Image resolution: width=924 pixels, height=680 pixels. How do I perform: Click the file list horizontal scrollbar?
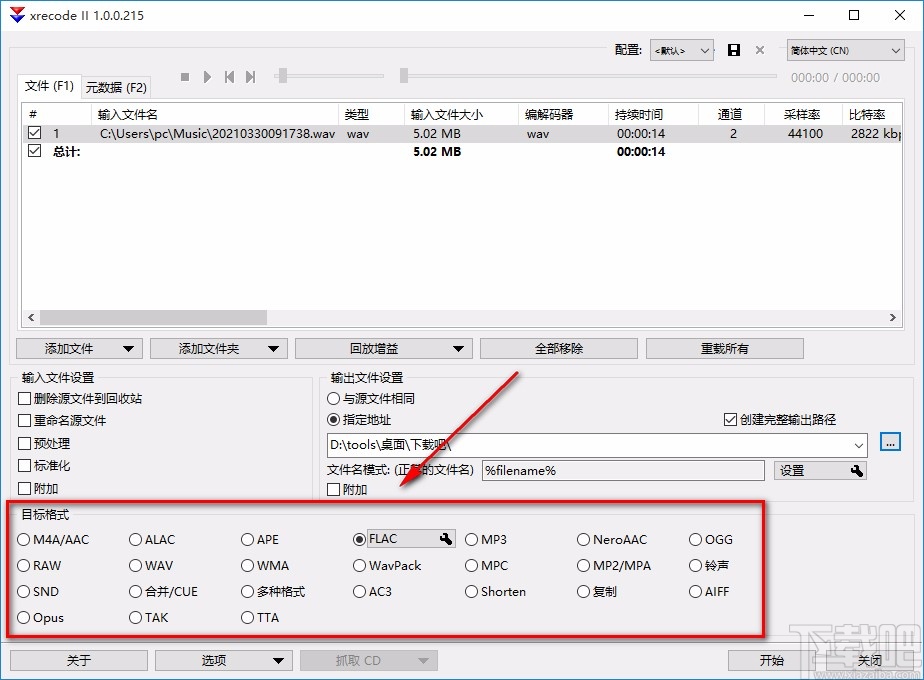(x=150, y=317)
